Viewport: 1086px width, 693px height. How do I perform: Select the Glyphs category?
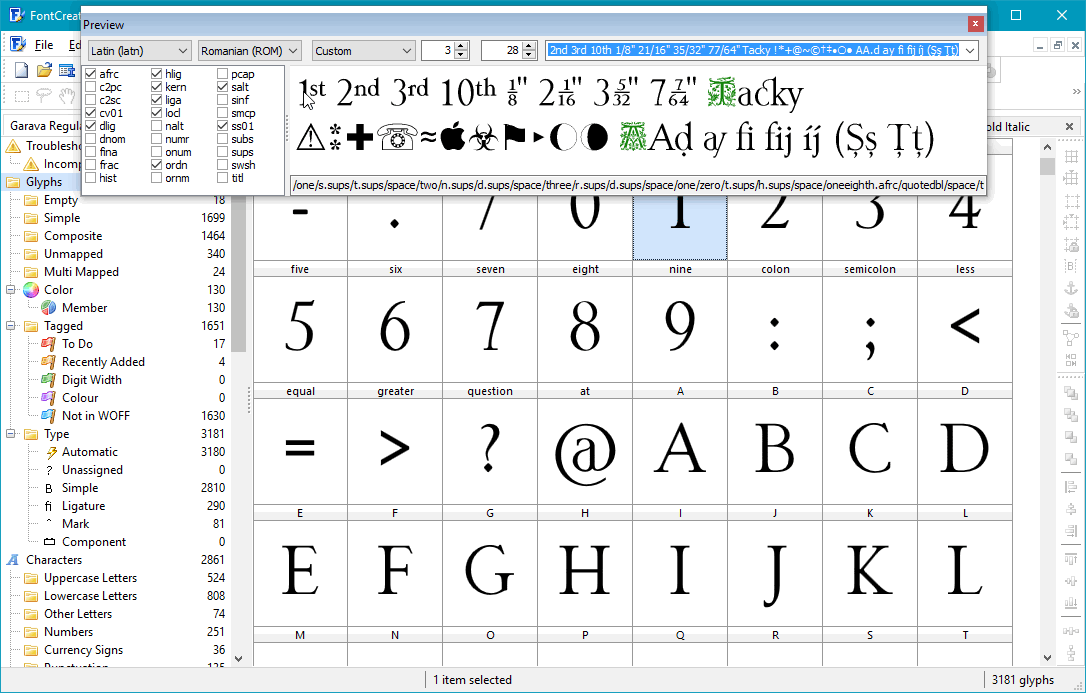click(44, 182)
